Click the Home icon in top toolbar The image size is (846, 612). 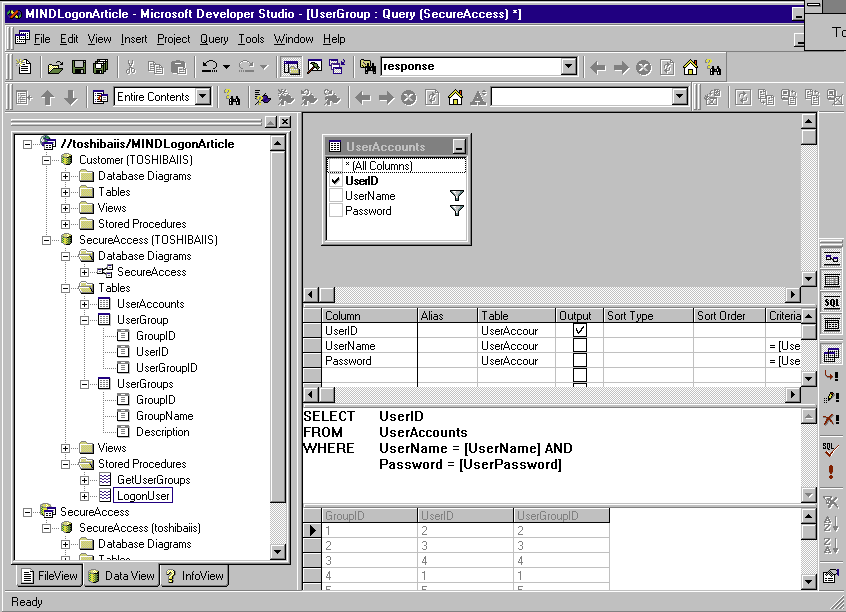tap(690, 67)
